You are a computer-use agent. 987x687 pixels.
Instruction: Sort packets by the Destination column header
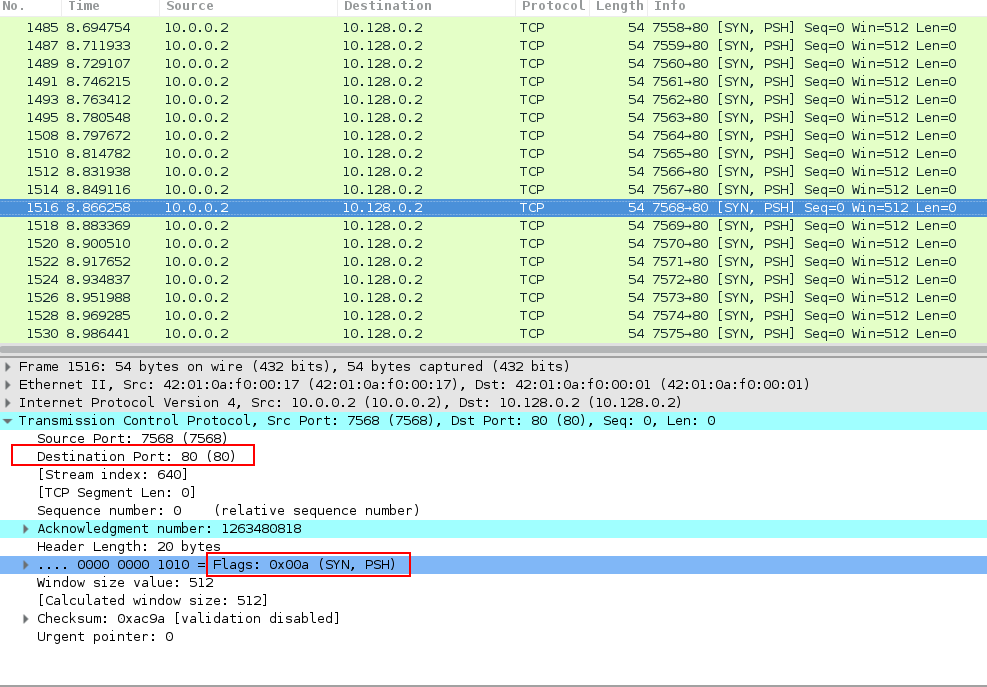(427, 6)
